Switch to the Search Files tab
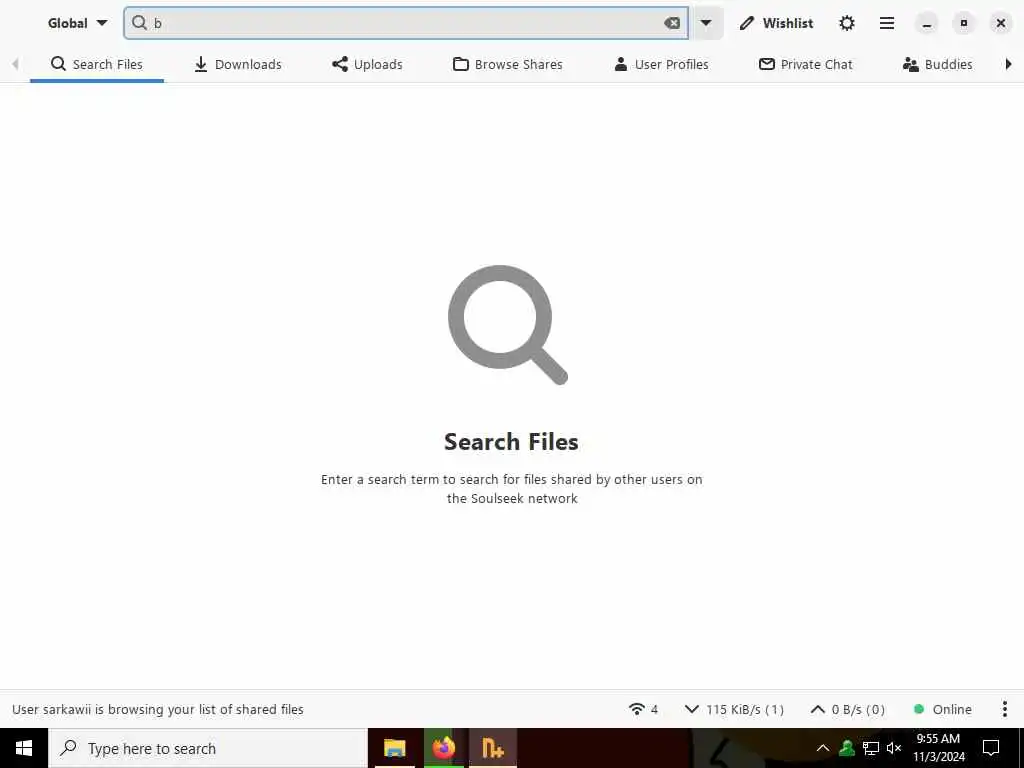The height and width of the screenshot is (768, 1024). point(97,64)
